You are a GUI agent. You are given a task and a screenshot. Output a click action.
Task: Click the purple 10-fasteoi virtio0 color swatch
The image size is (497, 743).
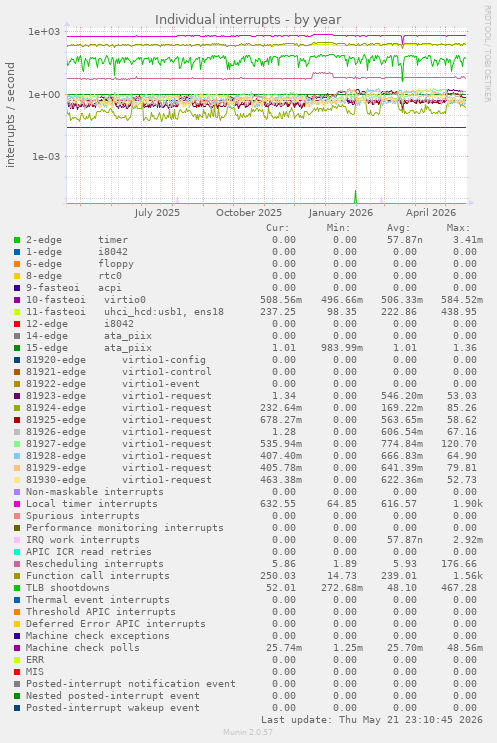(x=17, y=300)
